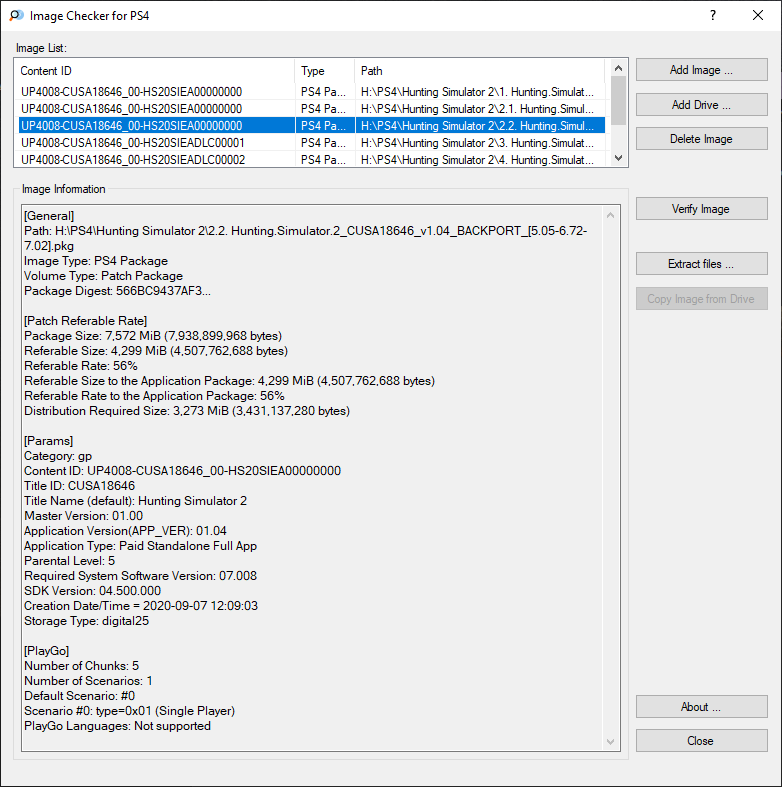Click the Parental Level: 5 line
This screenshot has width=782, height=787.
(69, 561)
